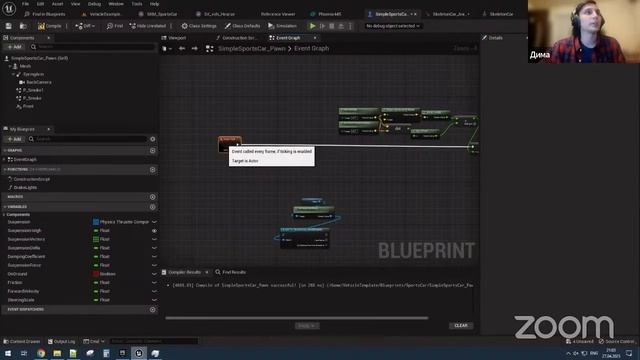640x360 pixels.
Task: Collapse the SpringArm component node
Action: (x=13, y=74)
